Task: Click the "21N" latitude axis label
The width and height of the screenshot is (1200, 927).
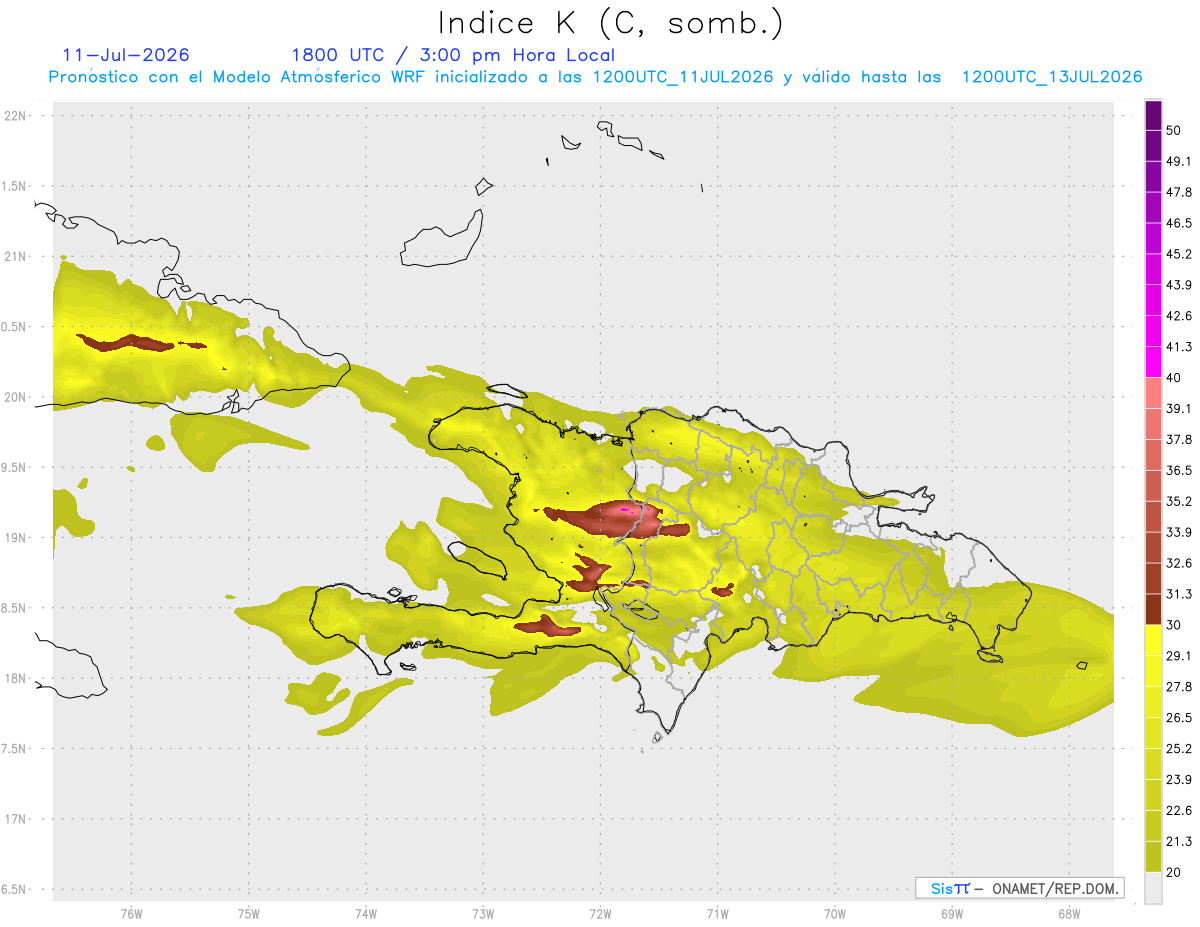Action: tap(16, 256)
